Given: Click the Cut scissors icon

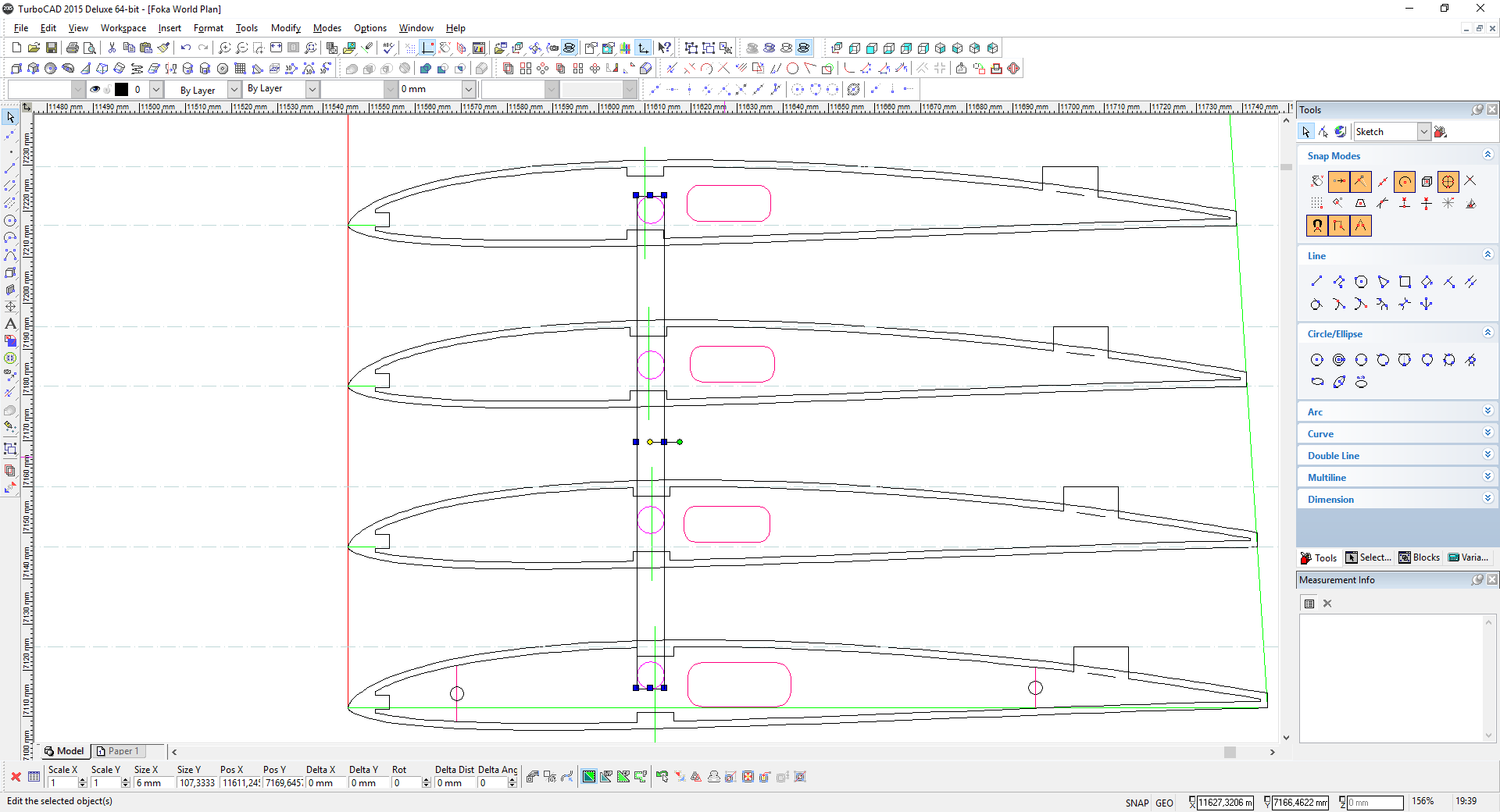Looking at the screenshot, I should [112, 48].
